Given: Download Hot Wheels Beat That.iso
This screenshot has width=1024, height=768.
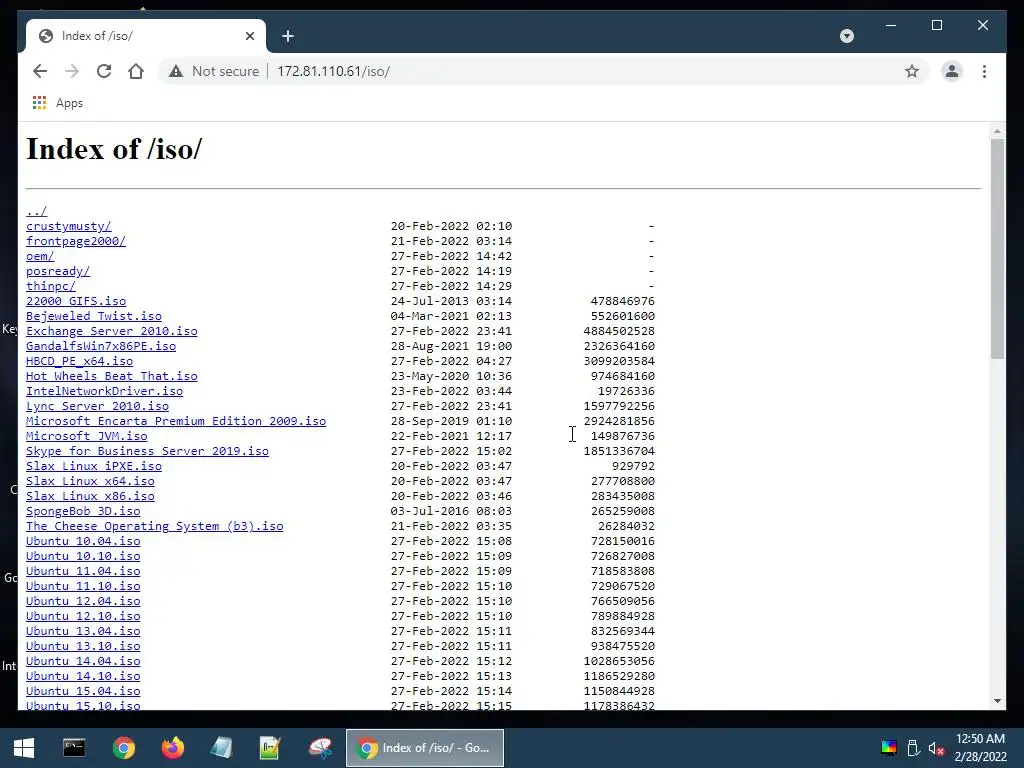Looking at the screenshot, I should pos(112,376).
